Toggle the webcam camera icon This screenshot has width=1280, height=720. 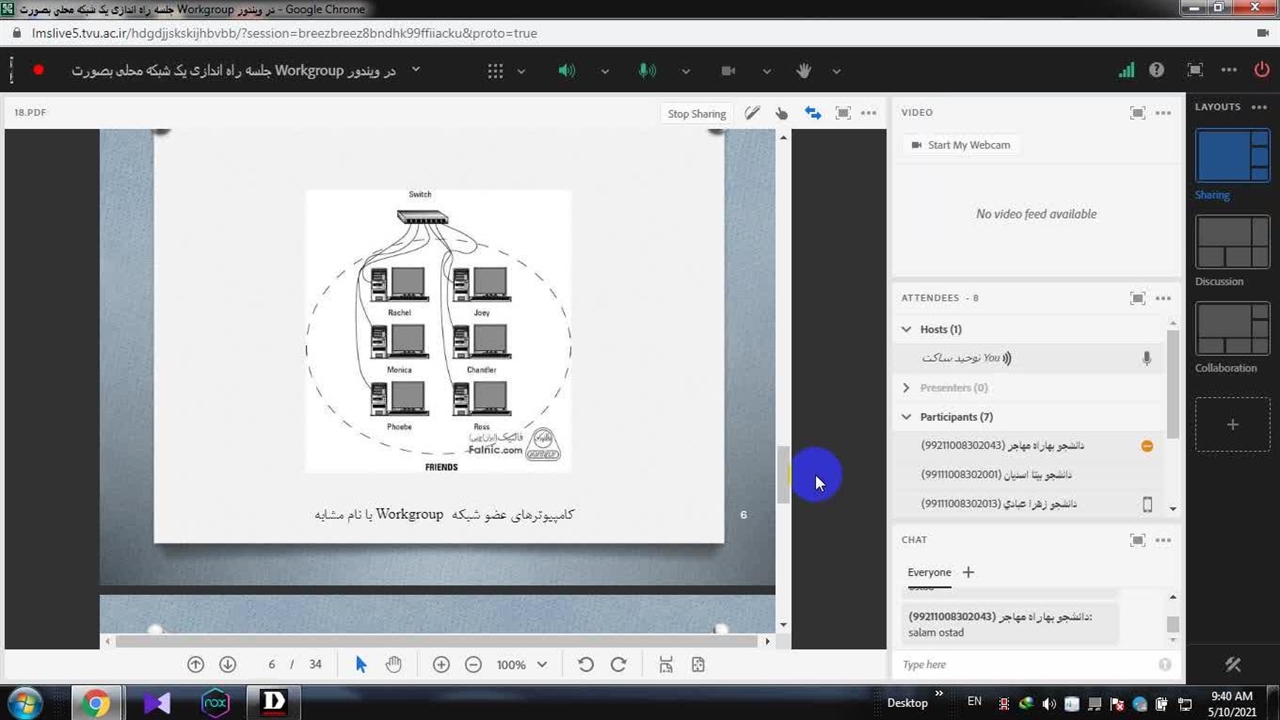(728, 71)
